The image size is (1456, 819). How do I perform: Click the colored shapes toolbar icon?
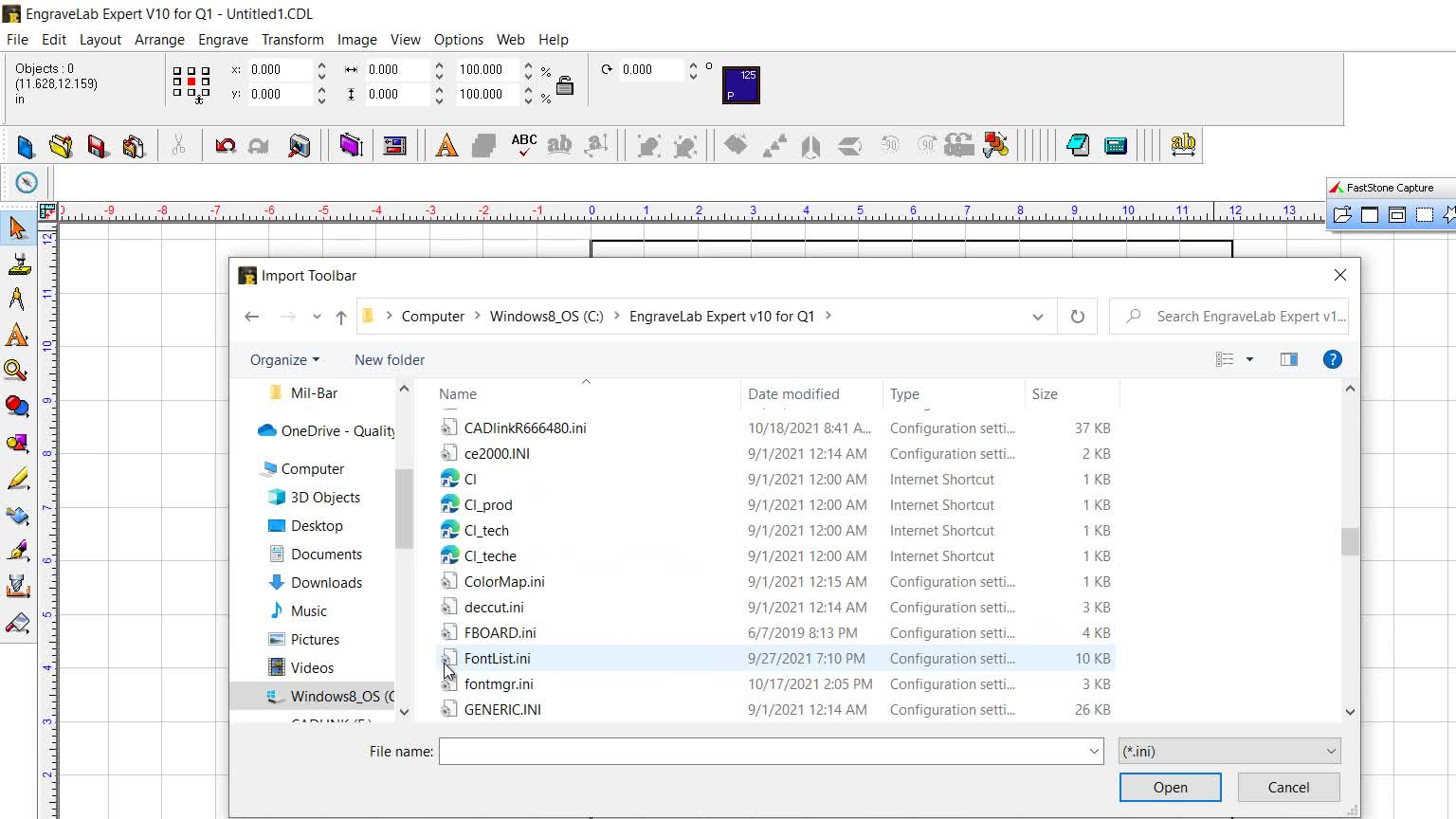[995, 145]
